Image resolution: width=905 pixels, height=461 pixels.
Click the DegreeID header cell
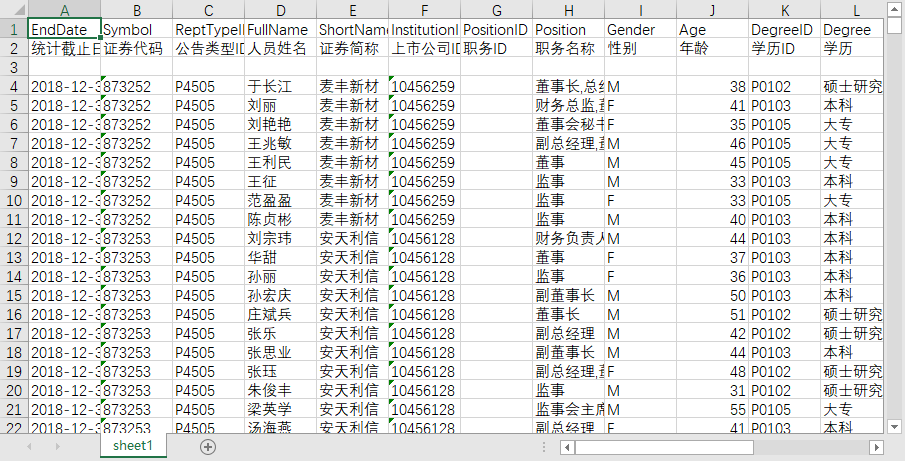click(784, 29)
